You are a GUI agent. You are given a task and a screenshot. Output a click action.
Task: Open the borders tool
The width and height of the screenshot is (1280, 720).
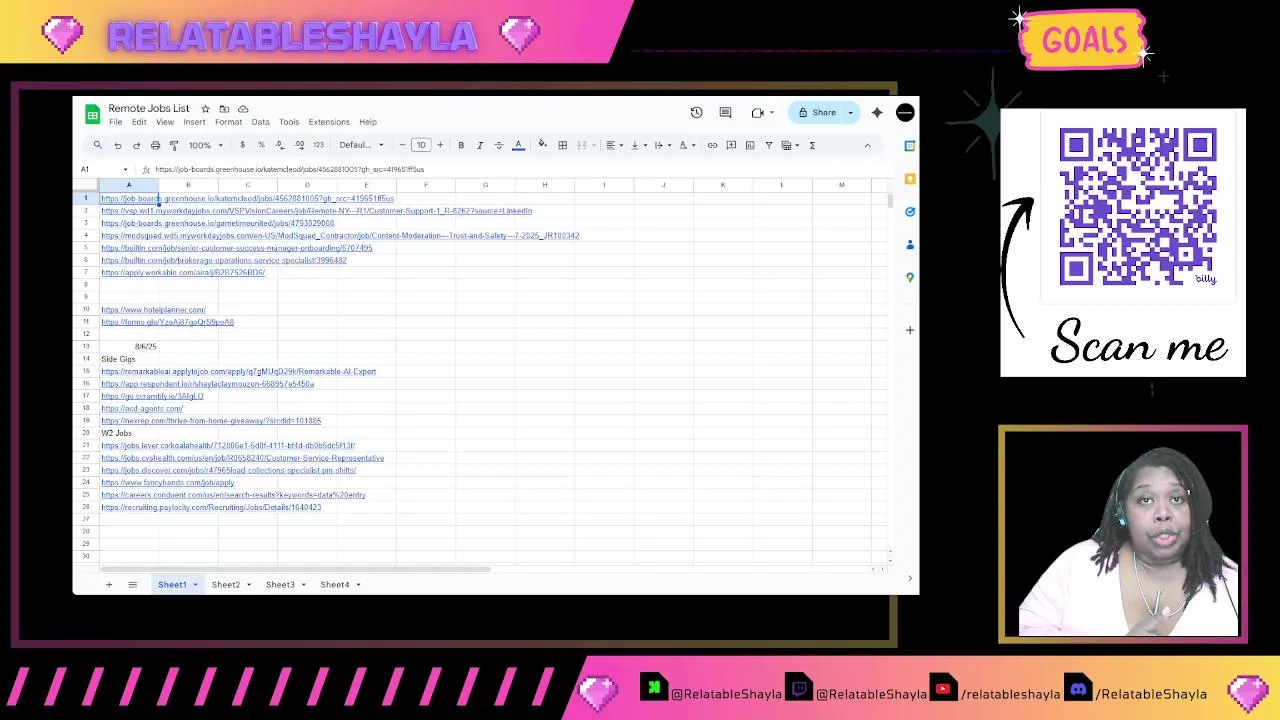562,145
